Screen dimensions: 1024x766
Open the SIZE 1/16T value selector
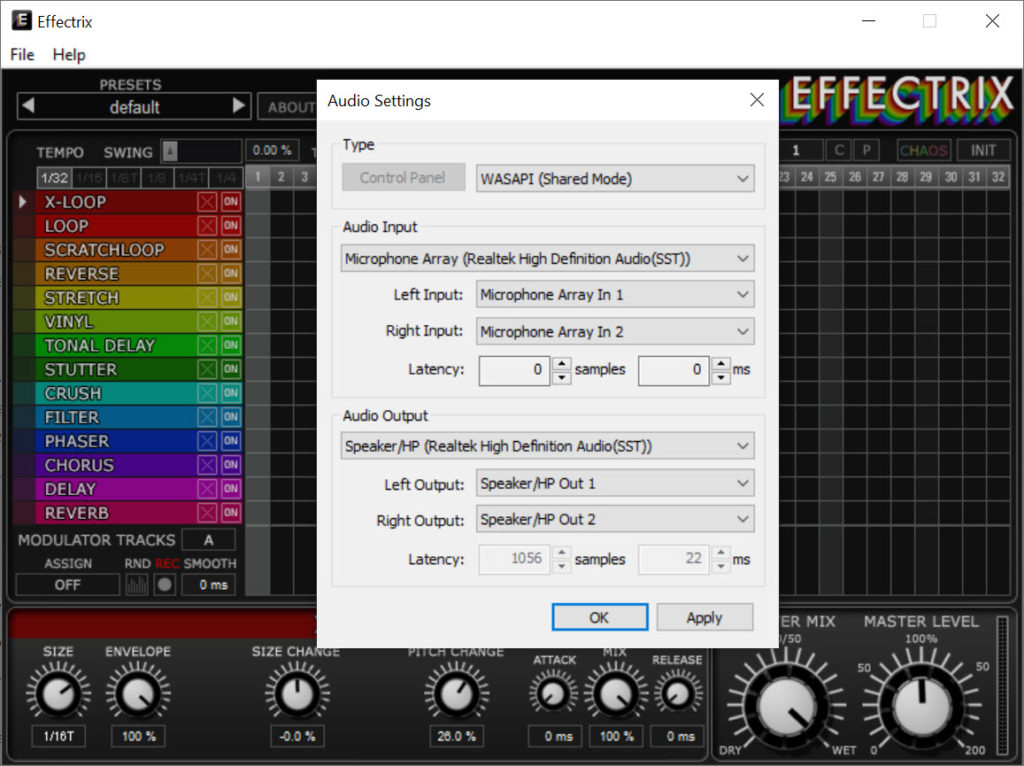tap(59, 736)
